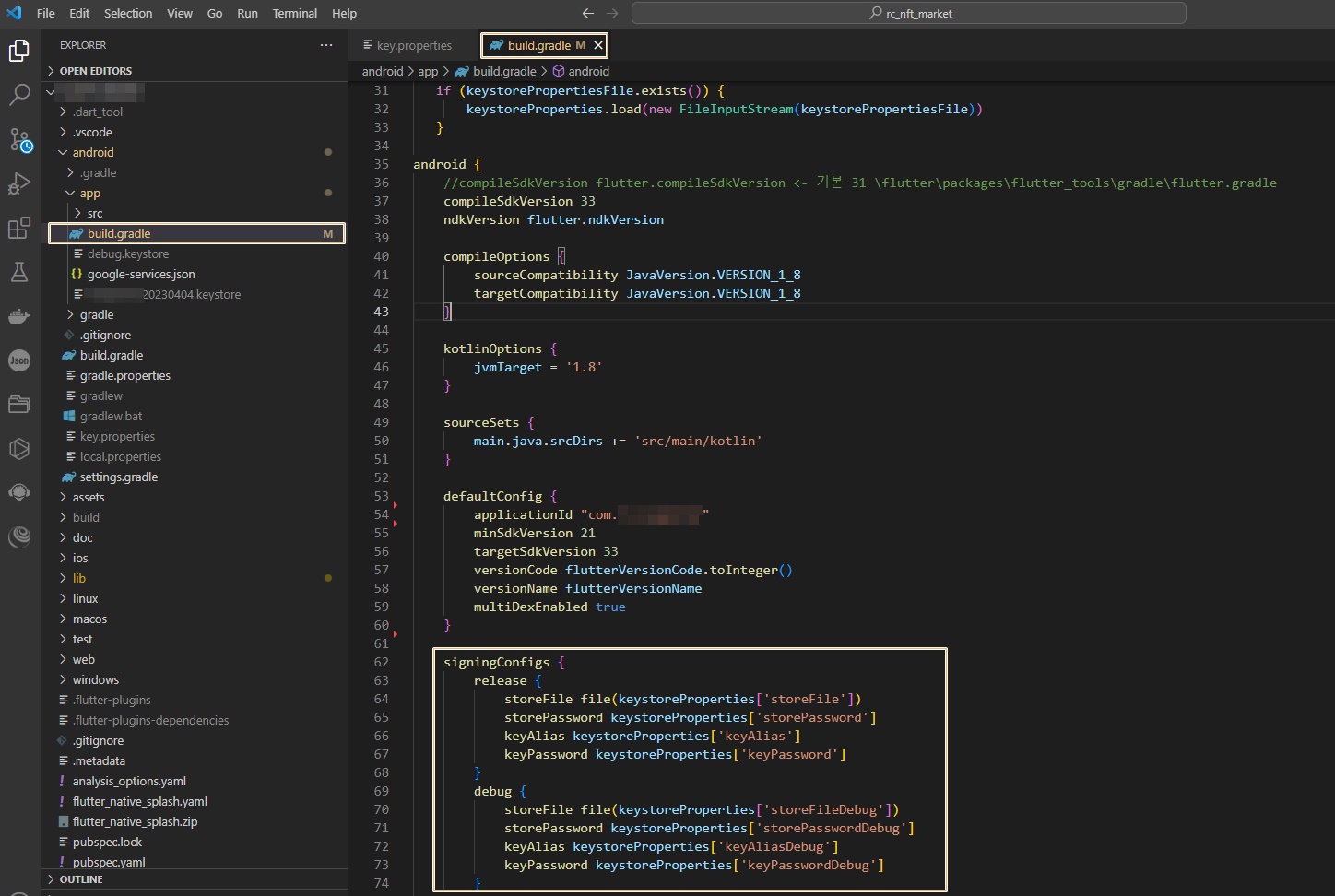The height and width of the screenshot is (896, 1335).
Task: Open the Edit menu
Action: (x=79, y=13)
